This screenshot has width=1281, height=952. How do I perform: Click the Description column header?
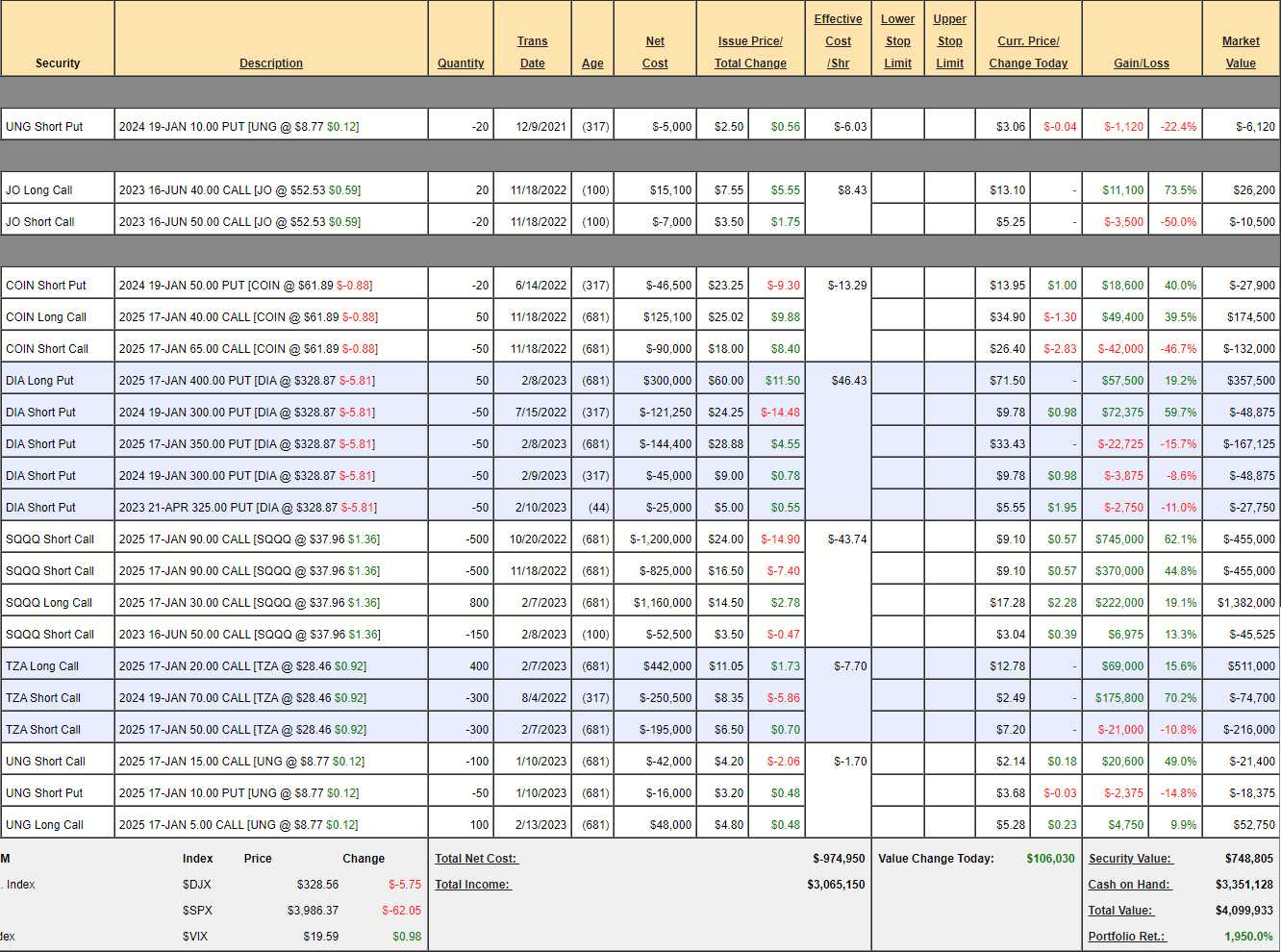point(270,63)
